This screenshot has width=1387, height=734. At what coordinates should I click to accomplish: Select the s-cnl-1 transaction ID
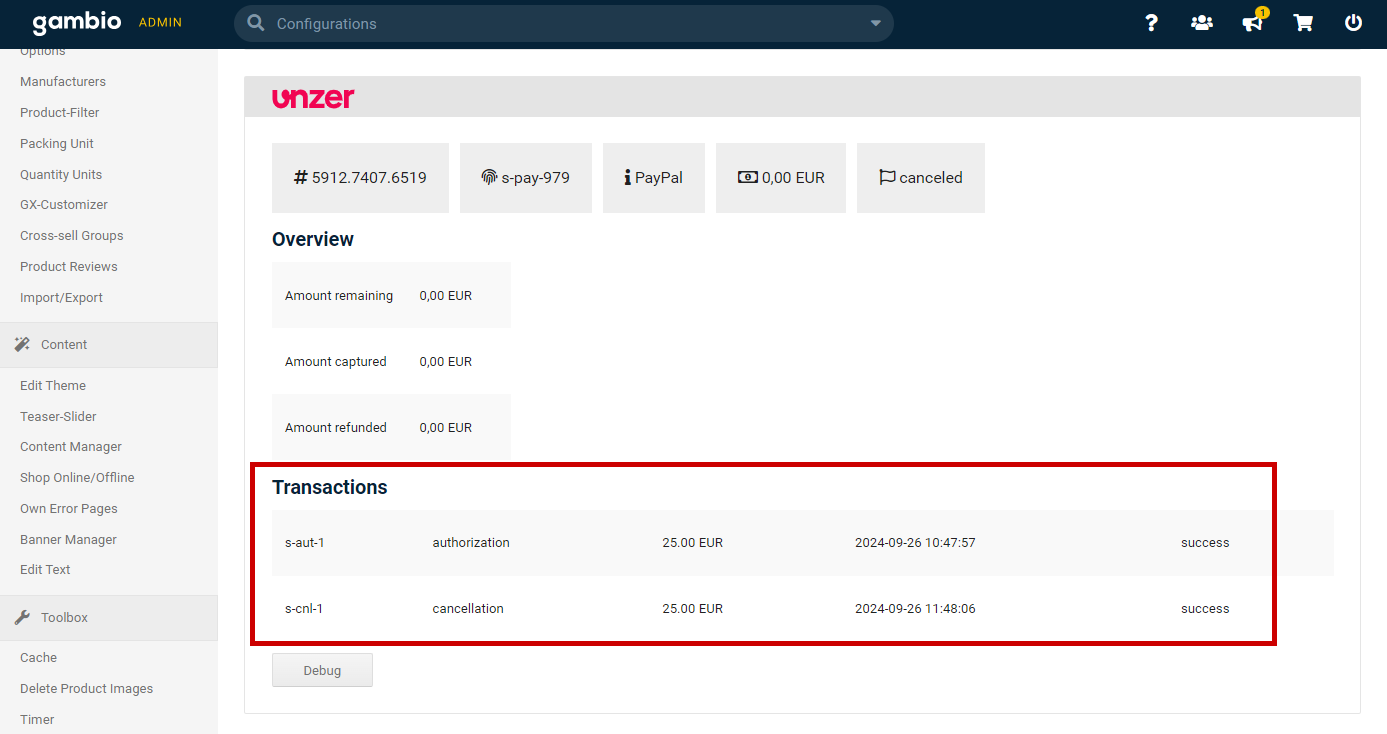[304, 609]
